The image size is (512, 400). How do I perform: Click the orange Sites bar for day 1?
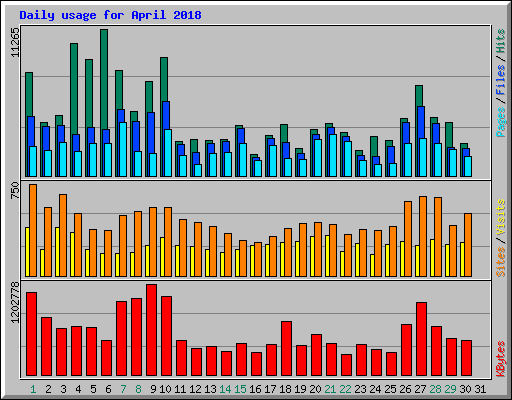click(x=33, y=230)
